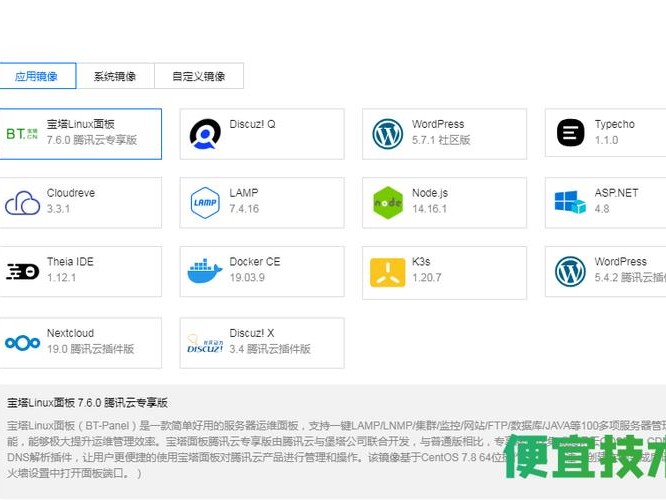This screenshot has width=666, height=500.
Task: Click the Cloudreve card title
Action: coord(71,193)
